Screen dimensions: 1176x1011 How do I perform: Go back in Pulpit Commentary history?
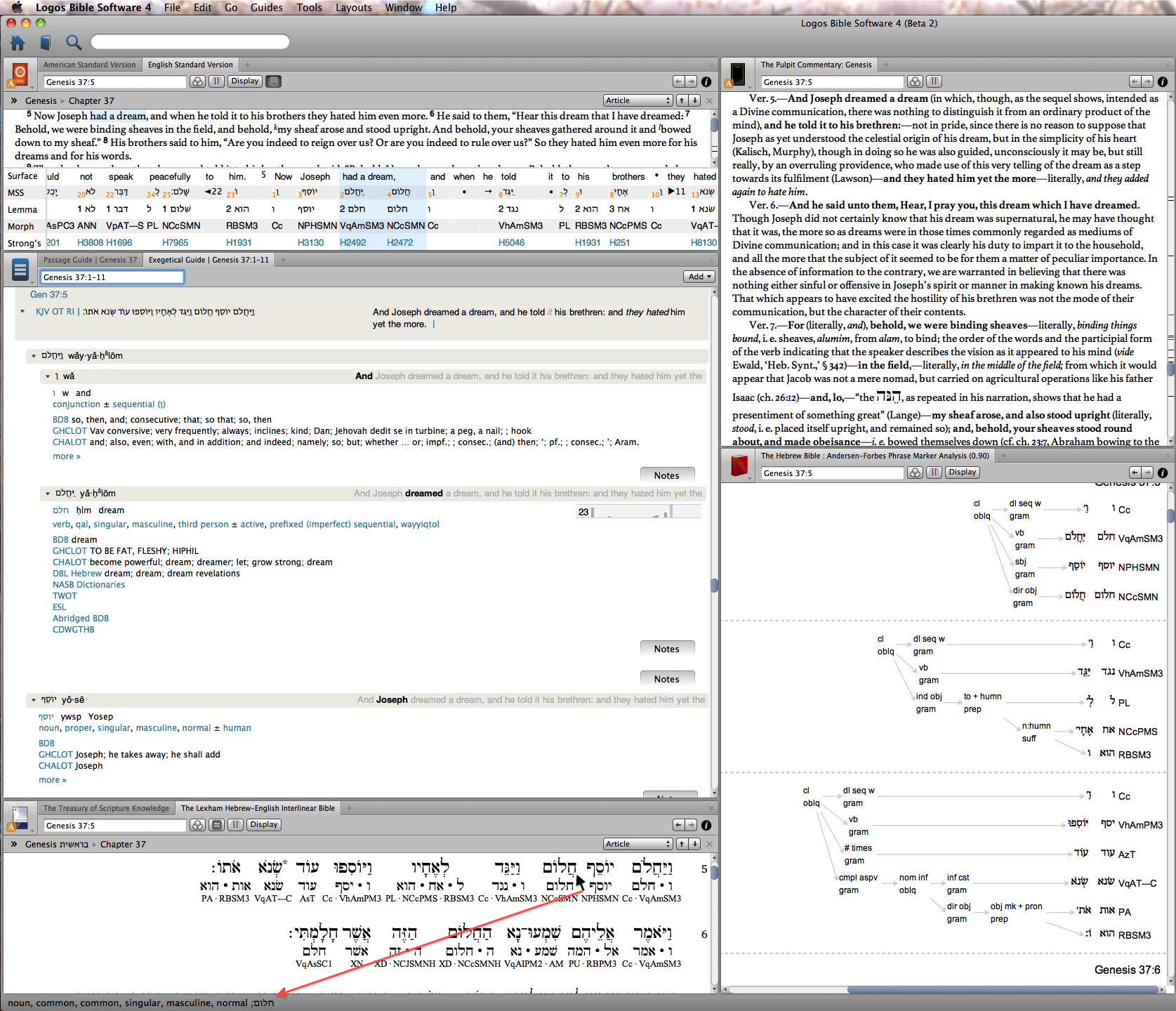[1135, 81]
